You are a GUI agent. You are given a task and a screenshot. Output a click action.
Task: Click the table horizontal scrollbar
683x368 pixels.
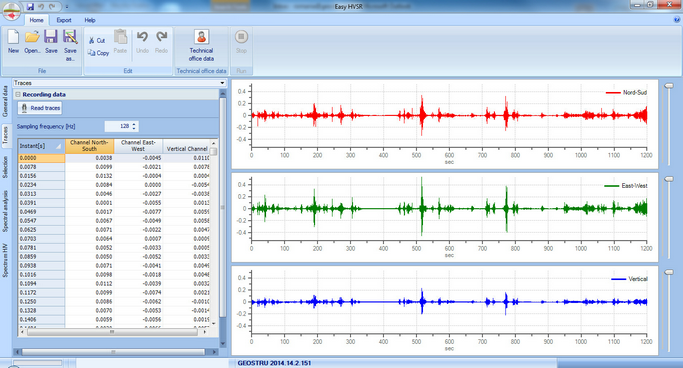click(x=112, y=332)
